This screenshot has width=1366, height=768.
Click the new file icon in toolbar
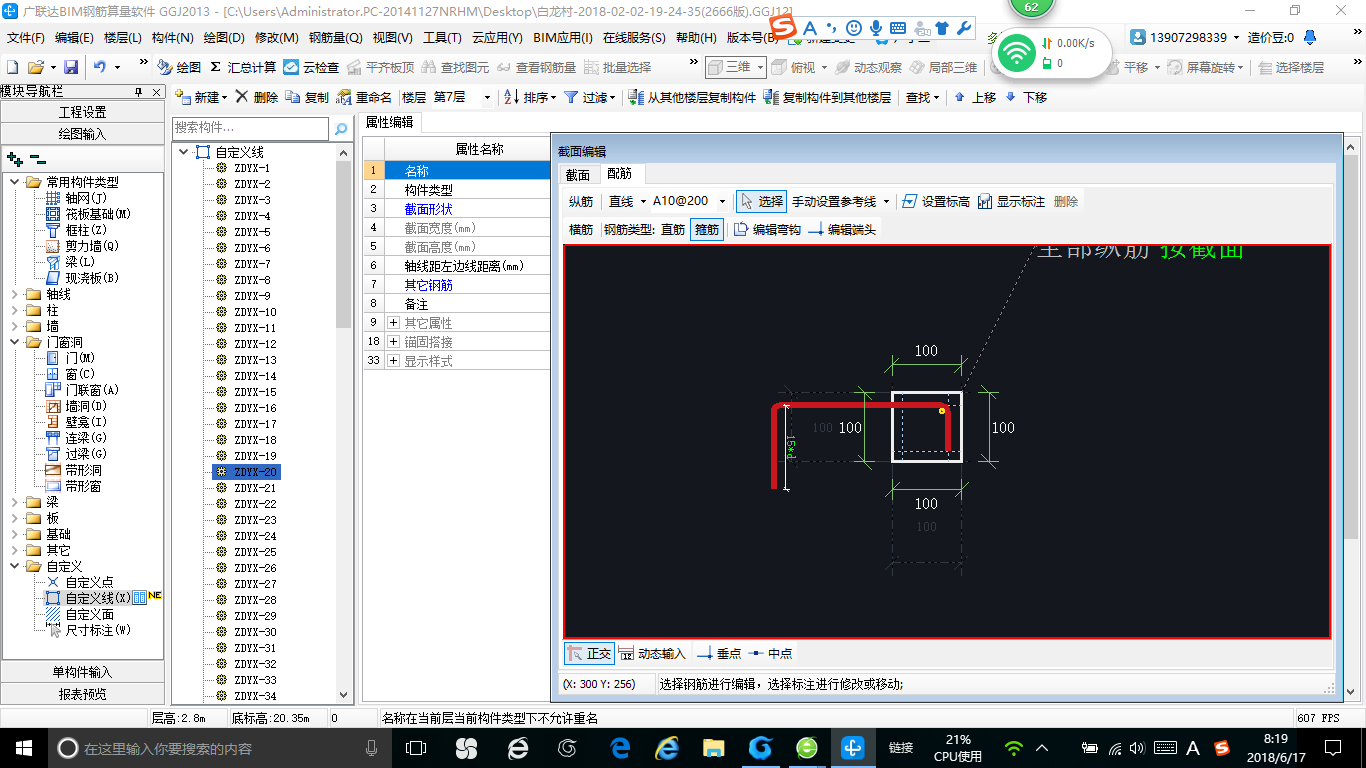[x=12, y=67]
